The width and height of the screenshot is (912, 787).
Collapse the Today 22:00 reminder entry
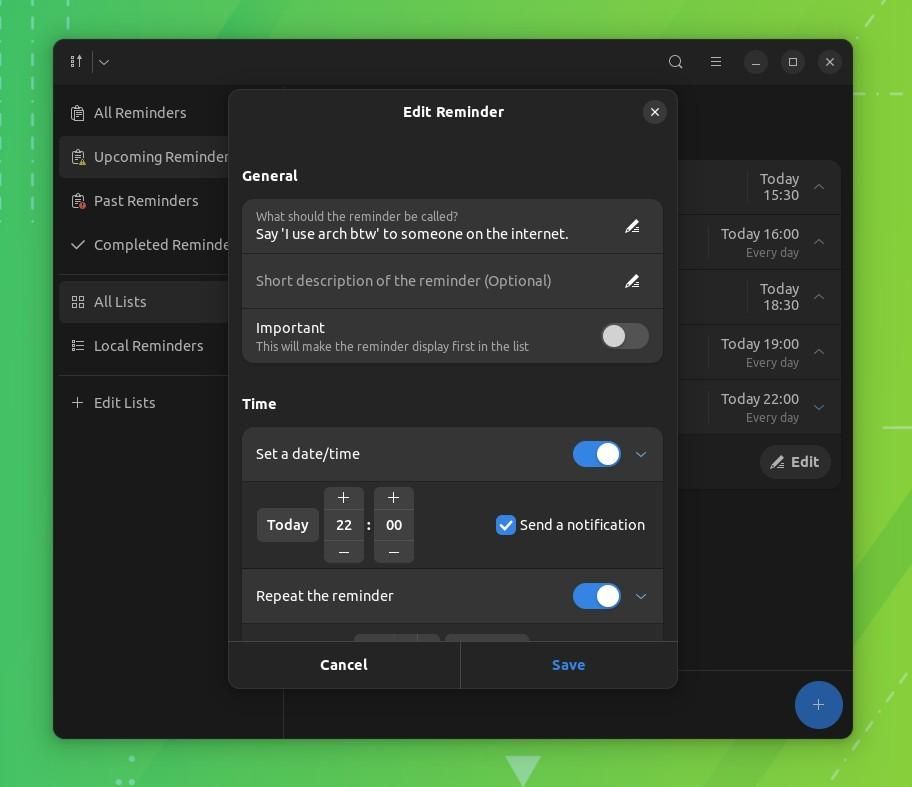pos(818,407)
